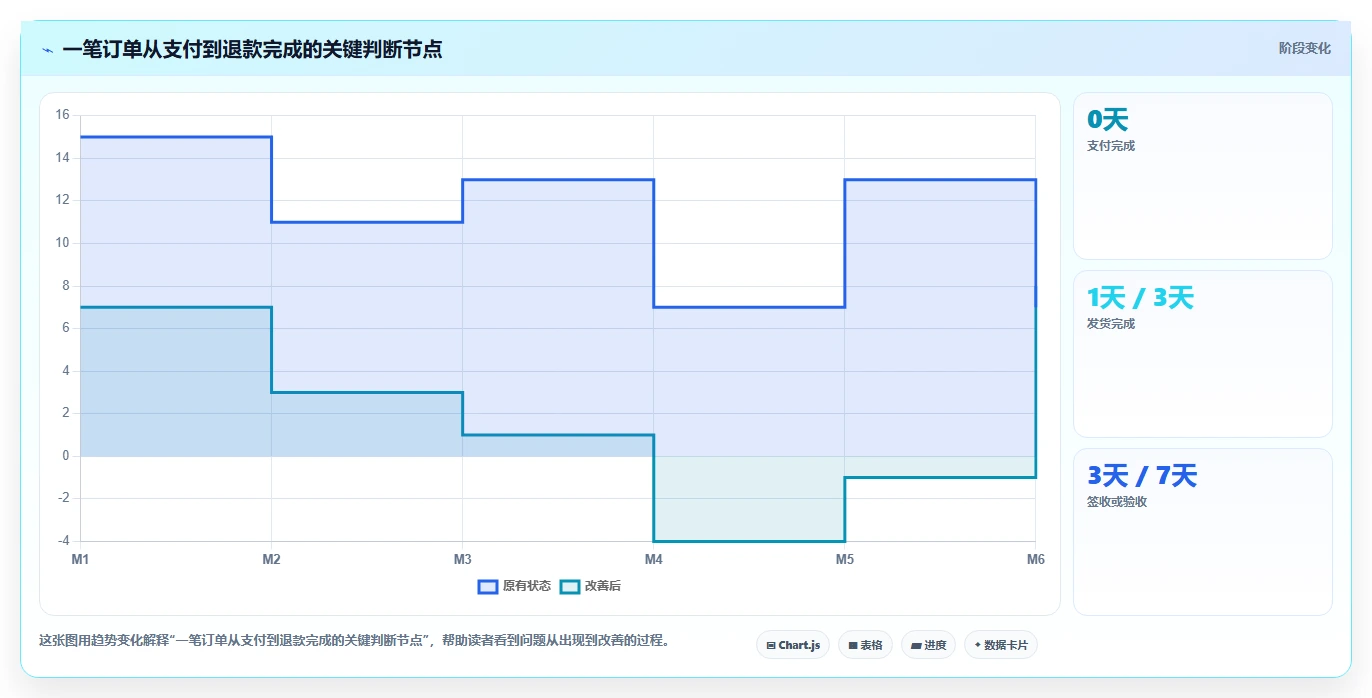Click the 进度 tag

(x=928, y=645)
